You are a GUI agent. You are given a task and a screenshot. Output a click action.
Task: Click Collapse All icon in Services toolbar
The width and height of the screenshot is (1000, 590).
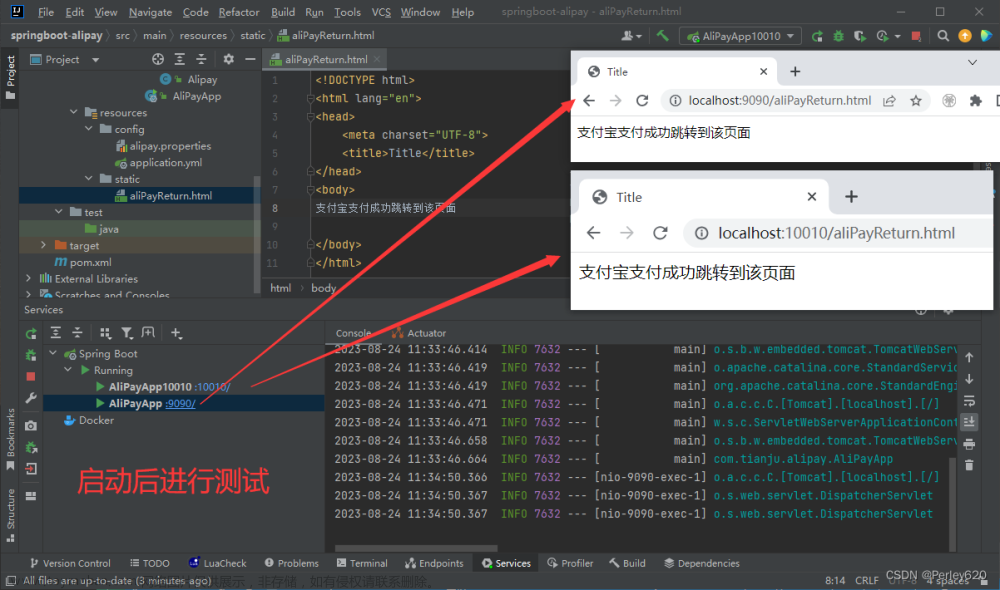click(77, 333)
